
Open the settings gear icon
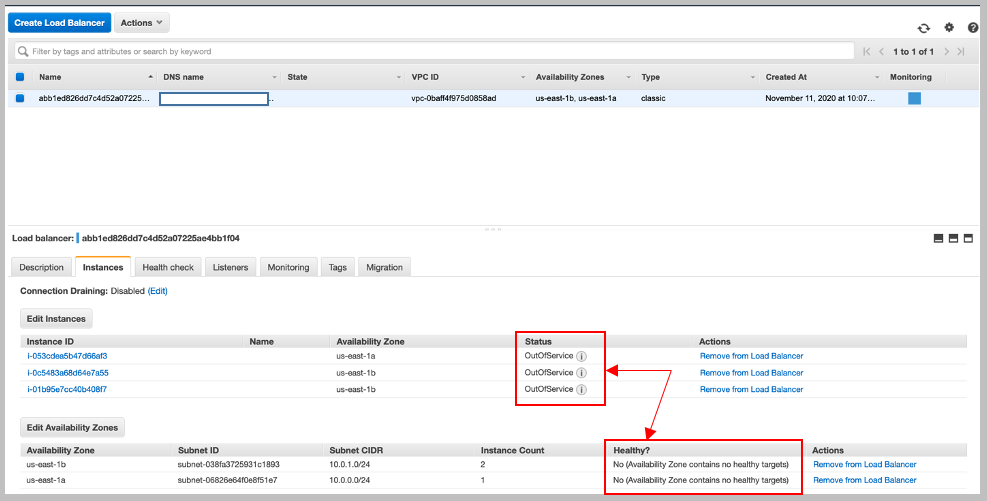coord(949,27)
